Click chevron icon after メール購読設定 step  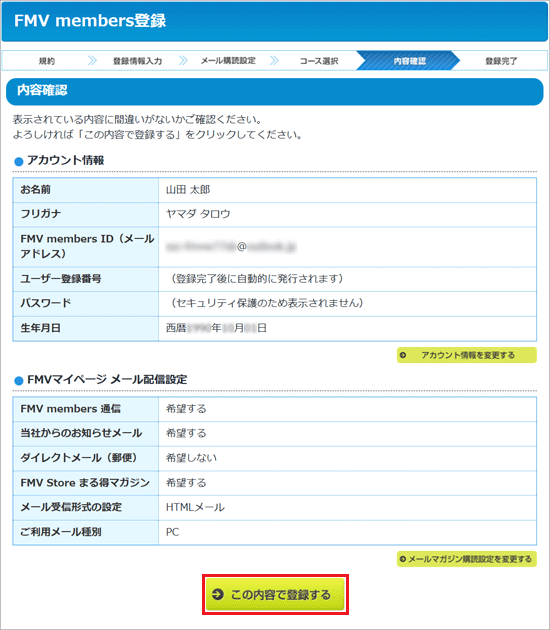(x=274, y=61)
